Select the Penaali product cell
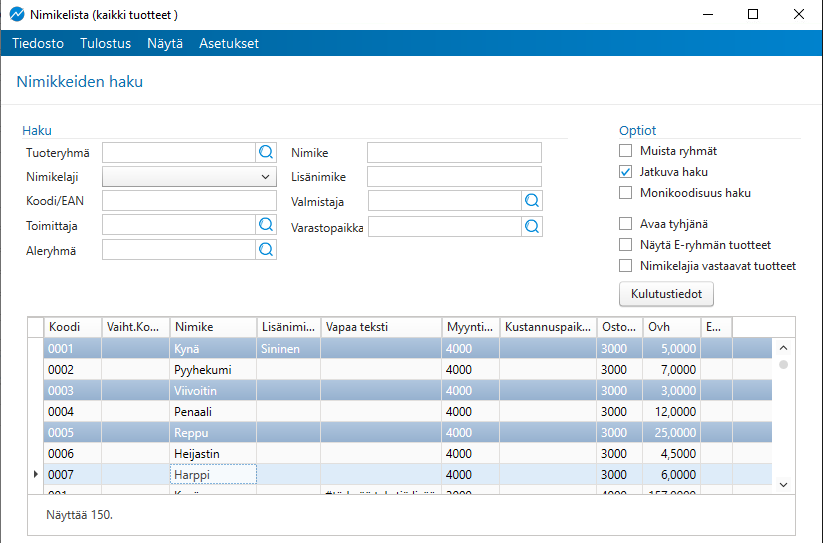Image resolution: width=823 pixels, height=543 pixels. click(x=213, y=411)
